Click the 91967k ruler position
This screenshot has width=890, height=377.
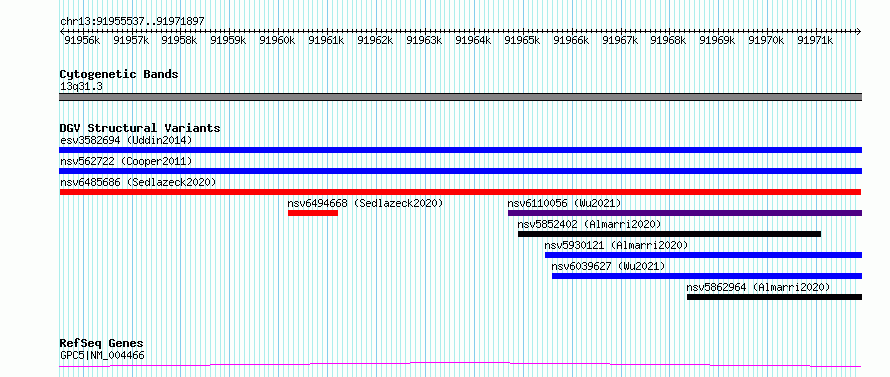coord(620,40)
